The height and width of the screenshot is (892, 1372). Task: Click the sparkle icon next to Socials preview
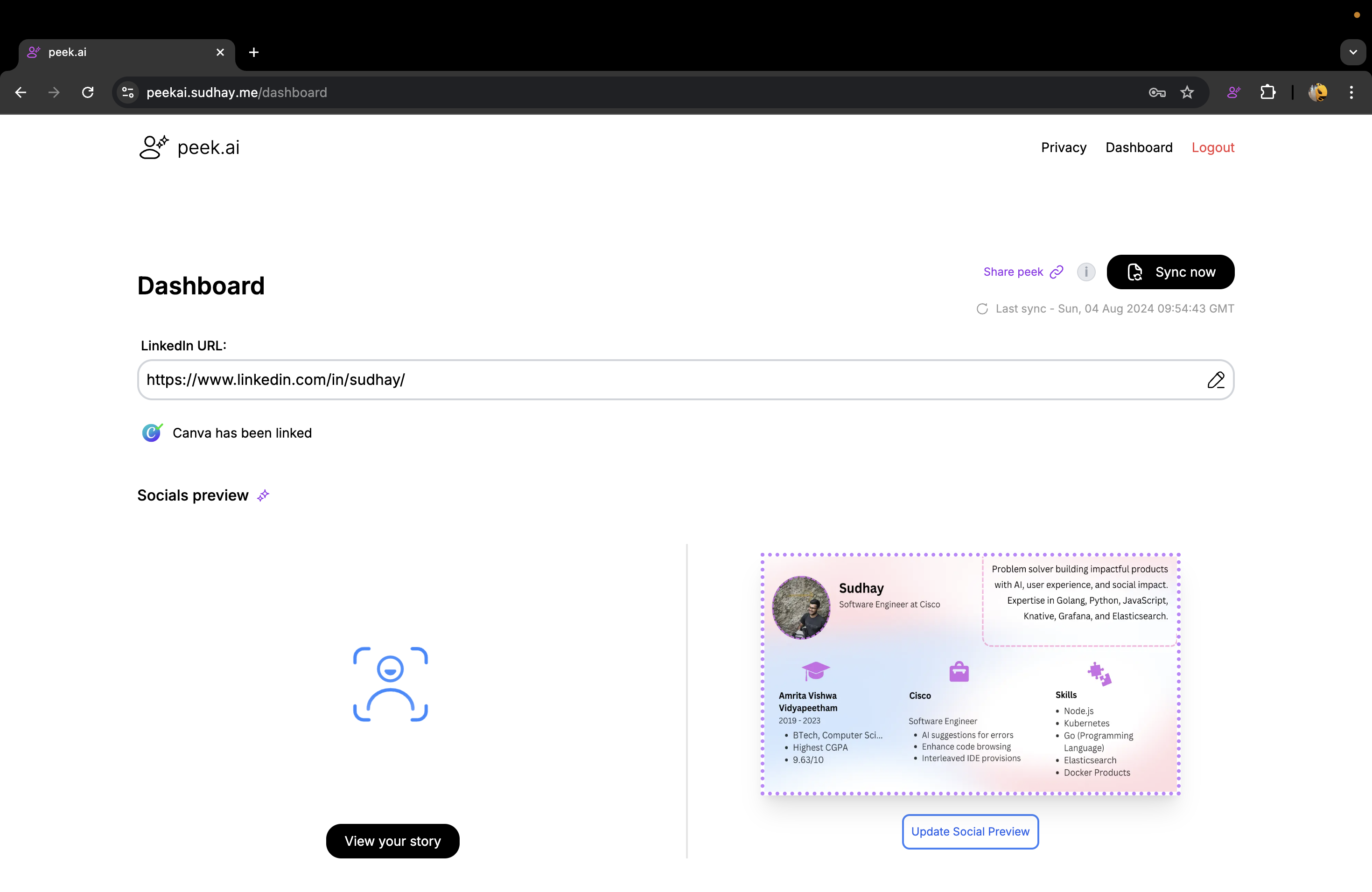(263, 495)
